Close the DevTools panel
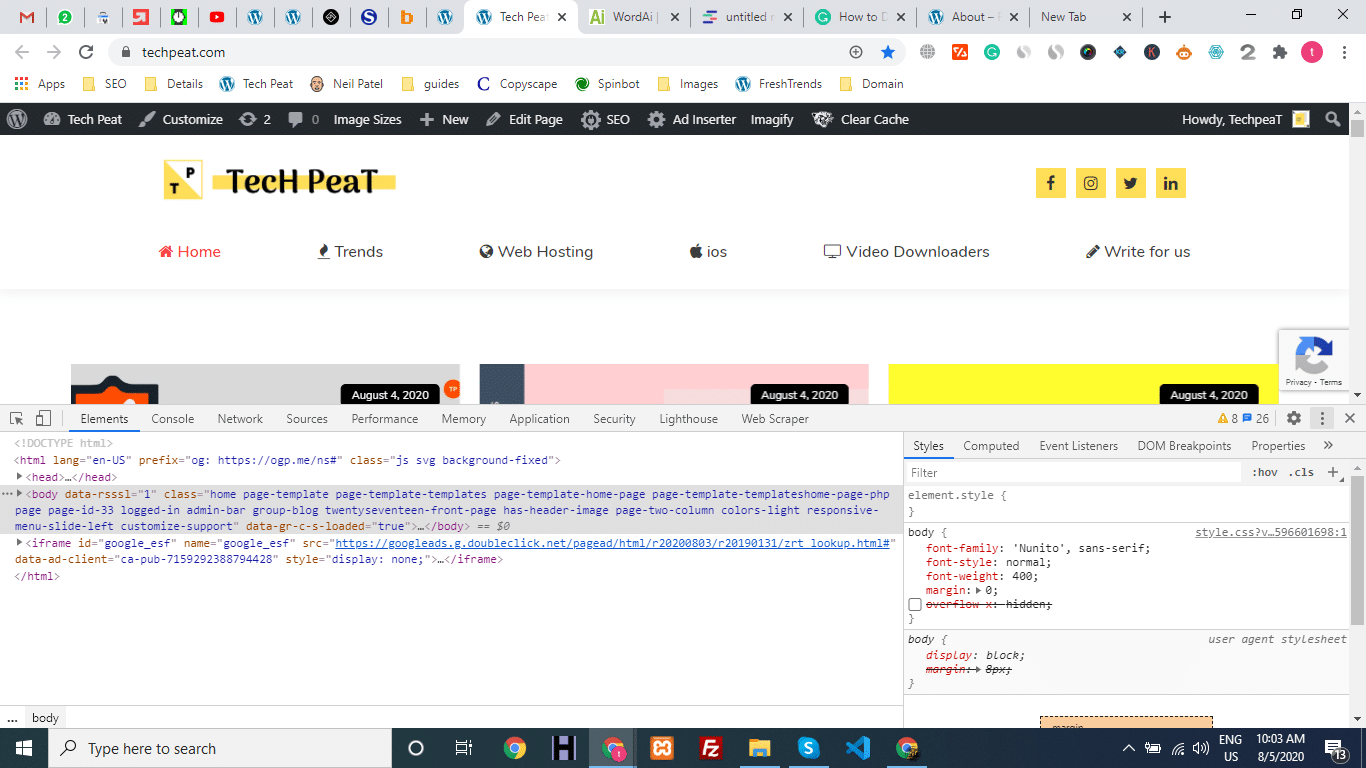Viewport: 1366px width, 768px height. [x=1350, y=418]
